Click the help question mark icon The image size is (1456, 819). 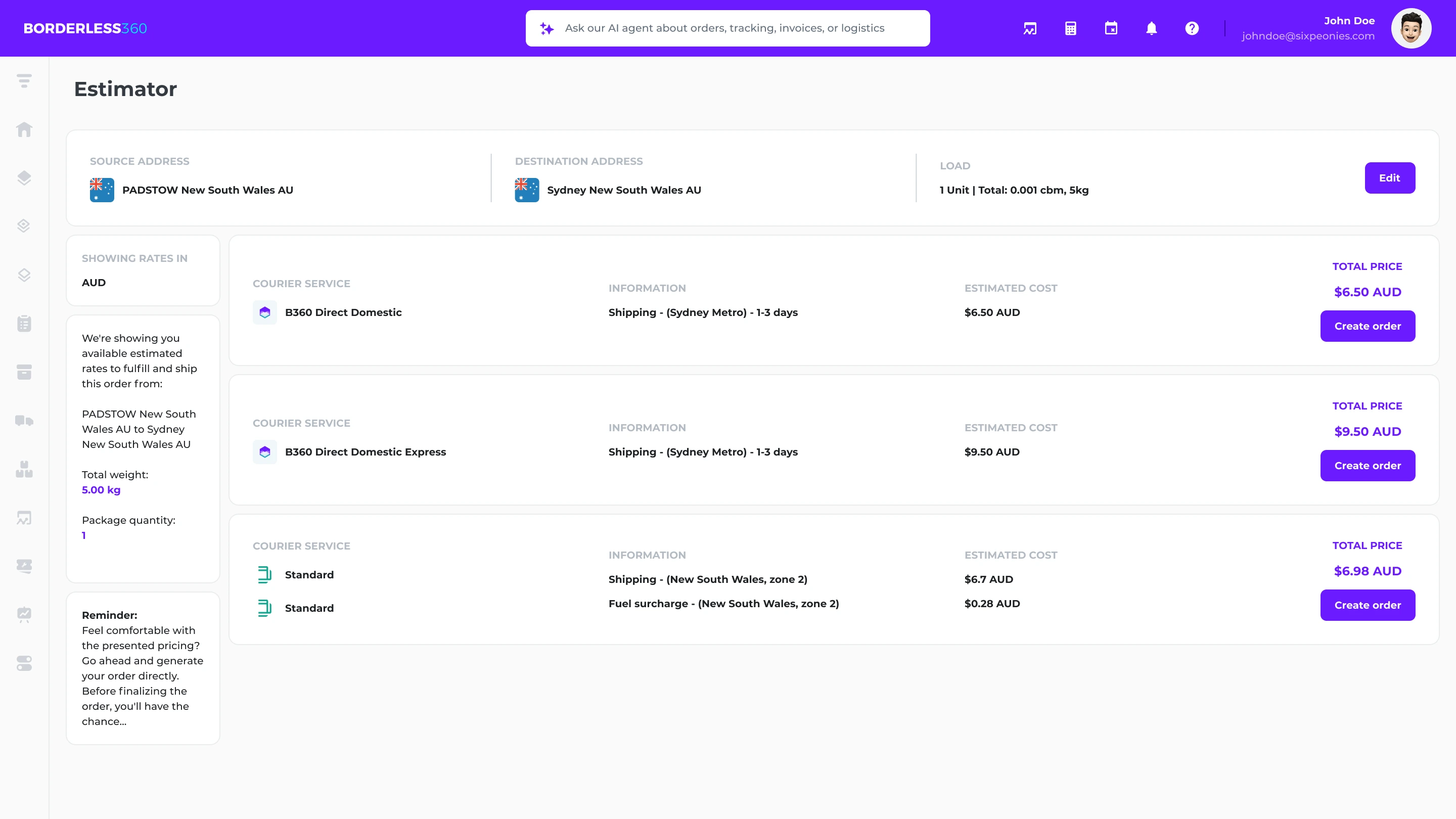tap(1192, 28)
